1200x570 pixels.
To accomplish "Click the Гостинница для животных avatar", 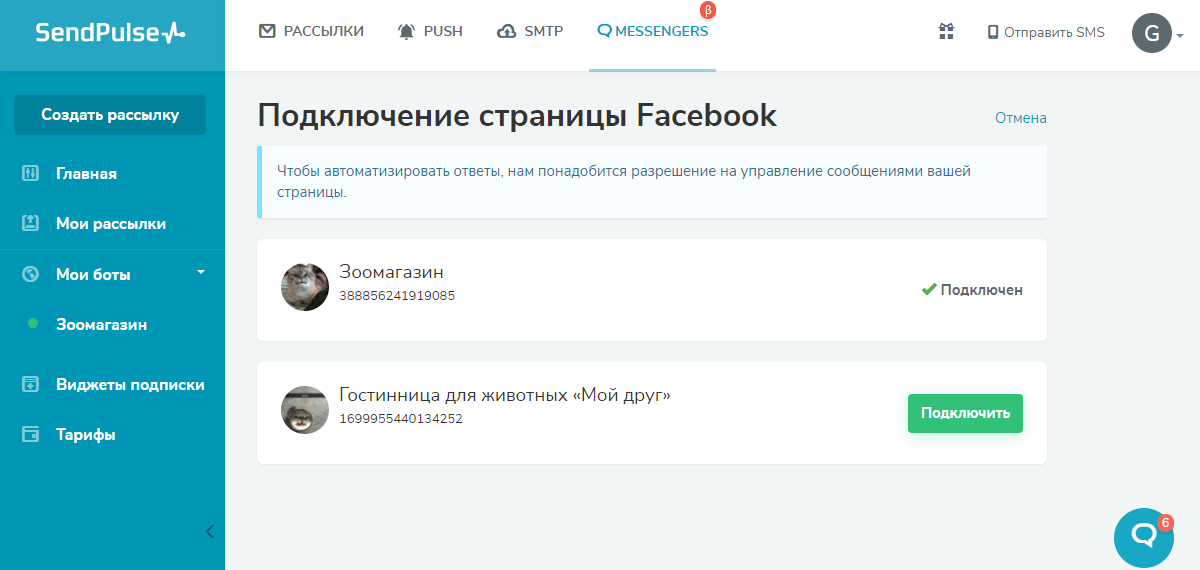I will point(305,410).
